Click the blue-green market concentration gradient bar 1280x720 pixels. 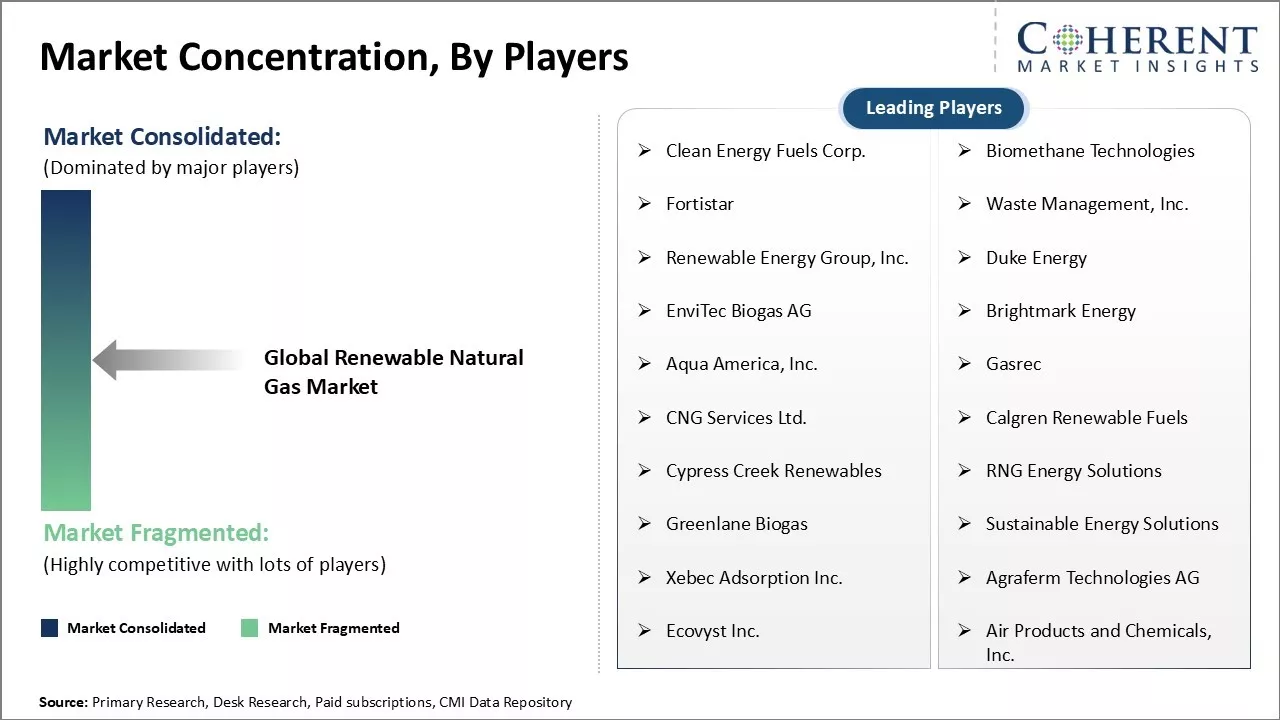pos(66,350)
